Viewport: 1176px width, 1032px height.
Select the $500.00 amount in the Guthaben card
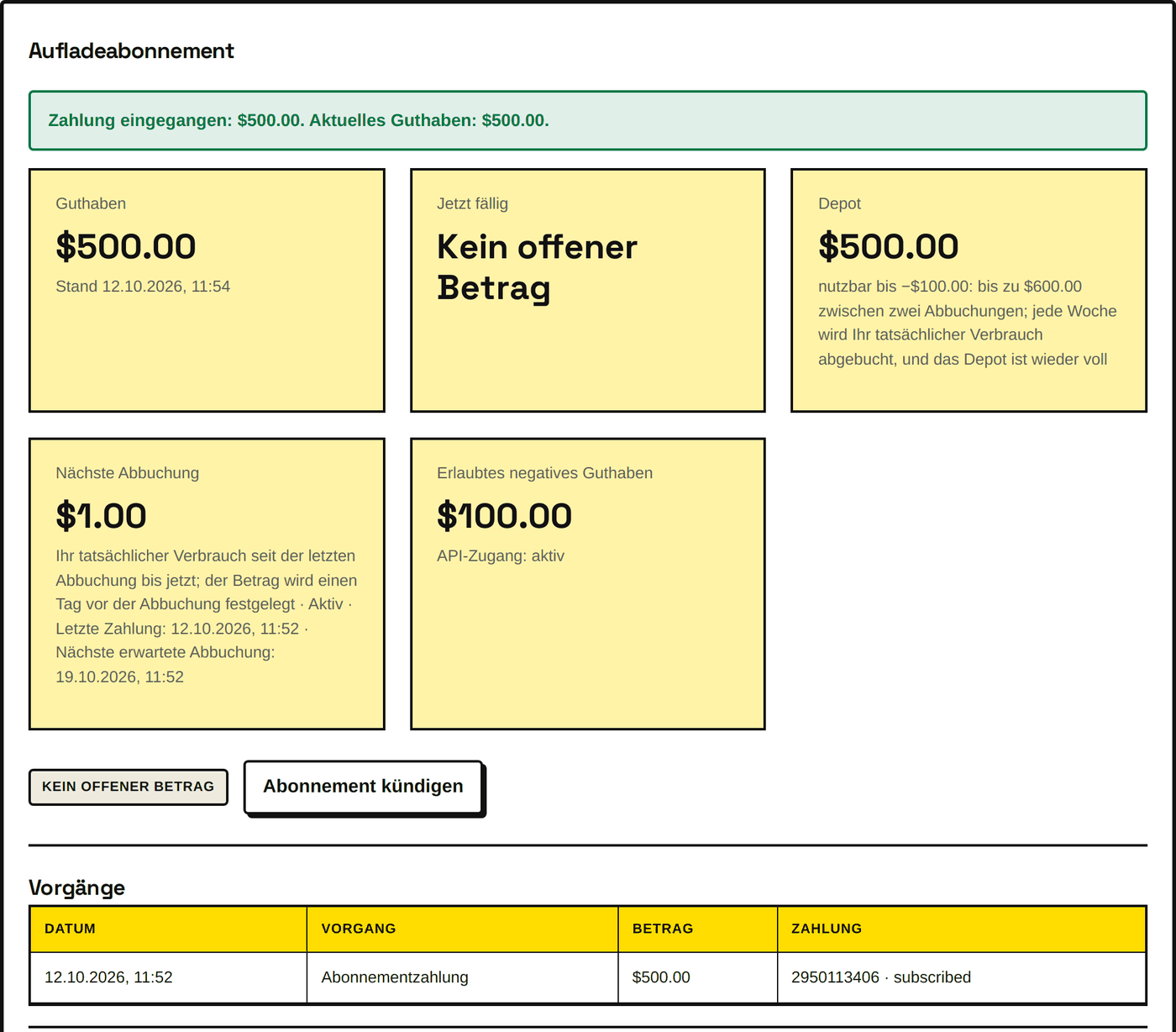pyautogui.click(x=126, y=246)
